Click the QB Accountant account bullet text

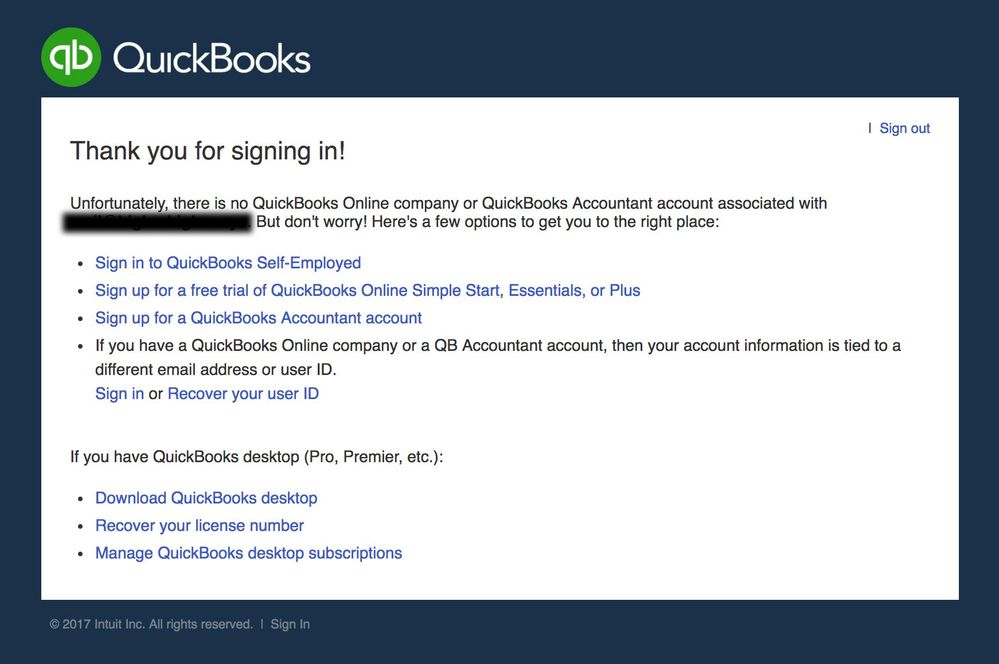(497, 346)
